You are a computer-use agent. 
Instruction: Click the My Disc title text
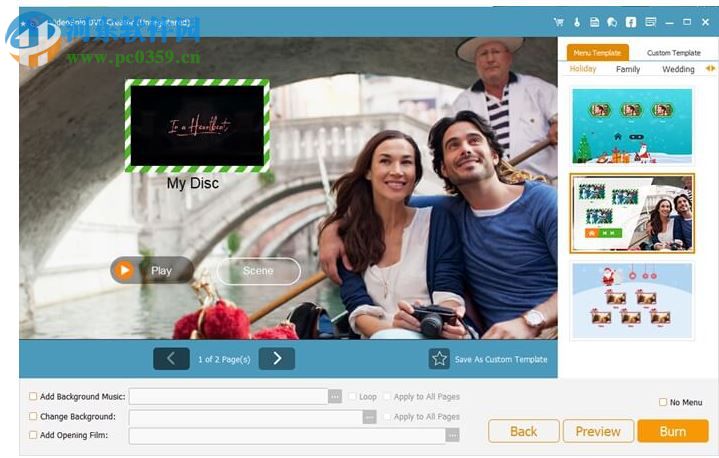193,183
